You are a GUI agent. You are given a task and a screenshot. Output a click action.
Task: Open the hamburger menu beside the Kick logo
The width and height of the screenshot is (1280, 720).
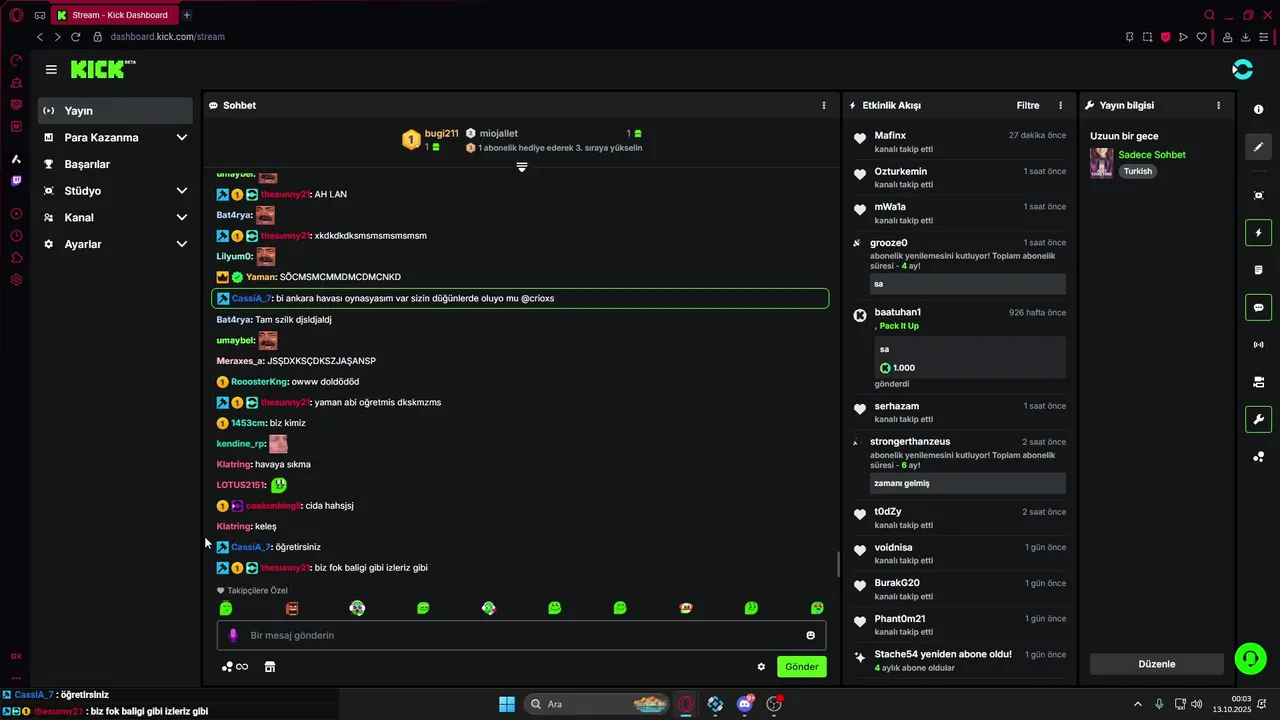(51, 69)
